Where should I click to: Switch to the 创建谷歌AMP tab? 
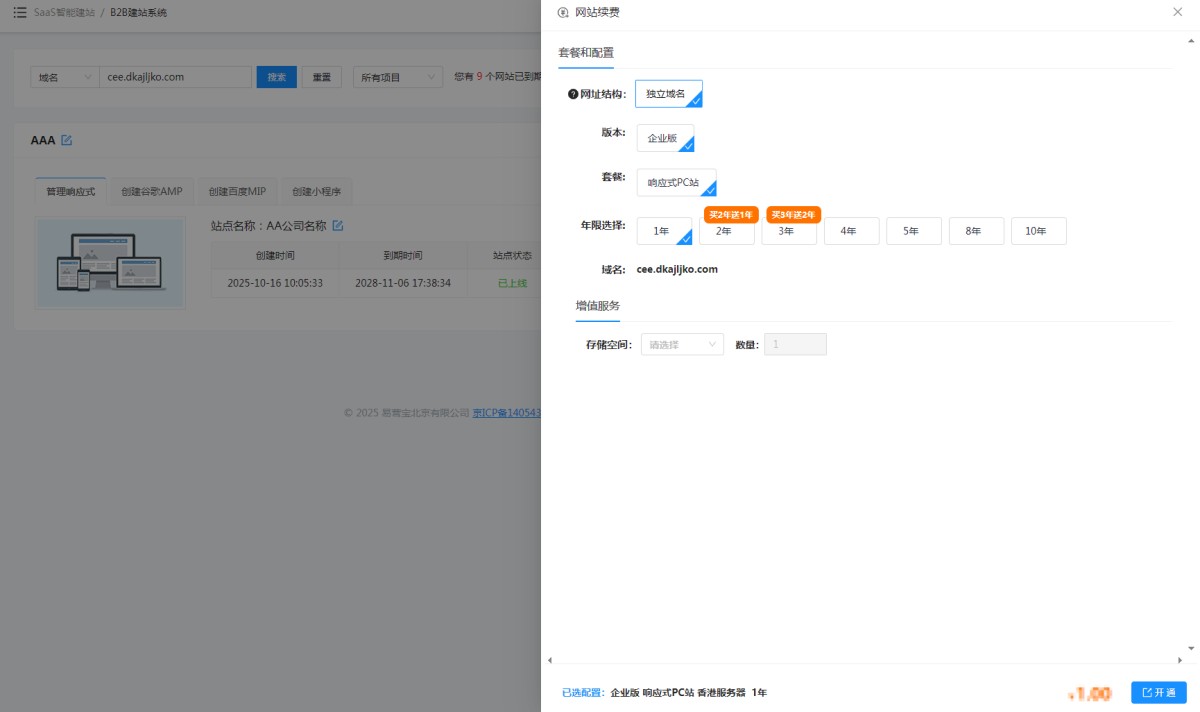pos(151,191)
